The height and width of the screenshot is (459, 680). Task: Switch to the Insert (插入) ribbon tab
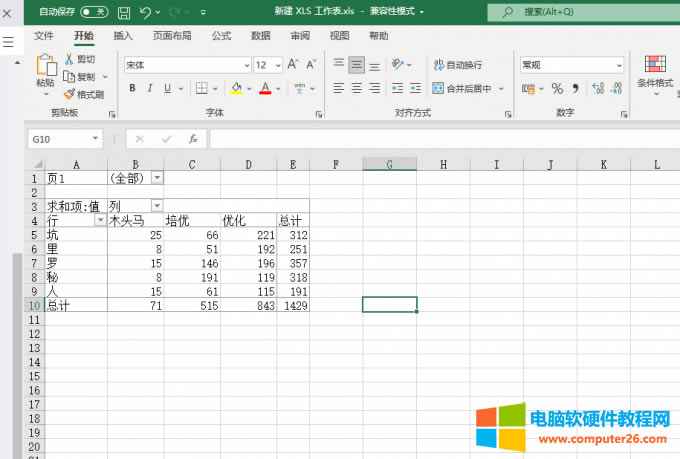point(123,35)
